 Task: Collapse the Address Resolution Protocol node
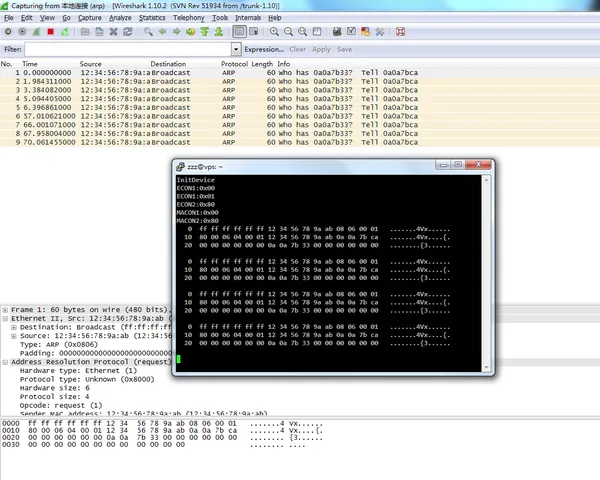5,362
